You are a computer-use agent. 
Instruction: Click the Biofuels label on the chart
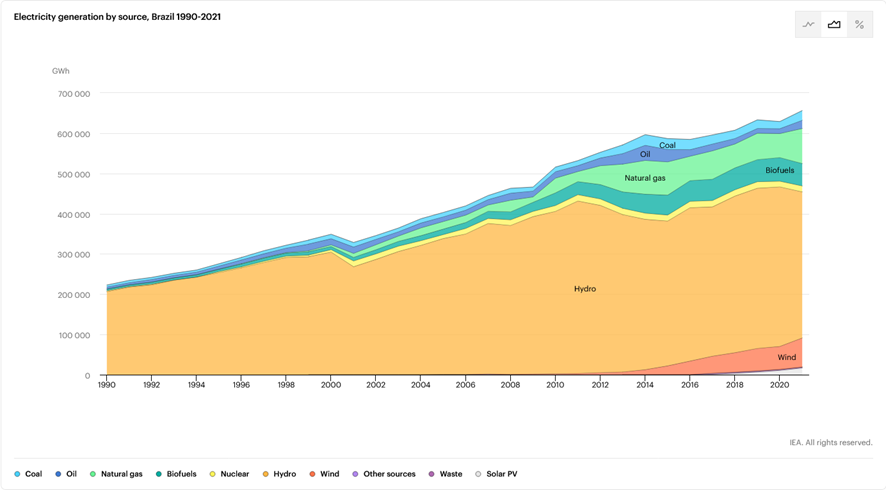(780, 171)
